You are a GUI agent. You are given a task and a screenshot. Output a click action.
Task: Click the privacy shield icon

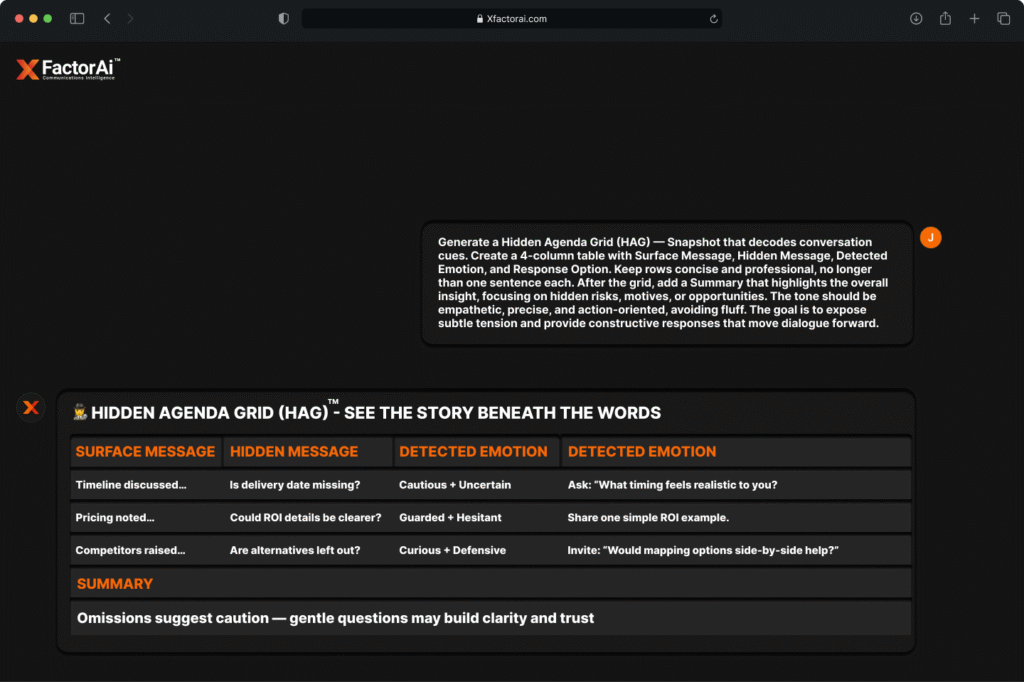283,19
